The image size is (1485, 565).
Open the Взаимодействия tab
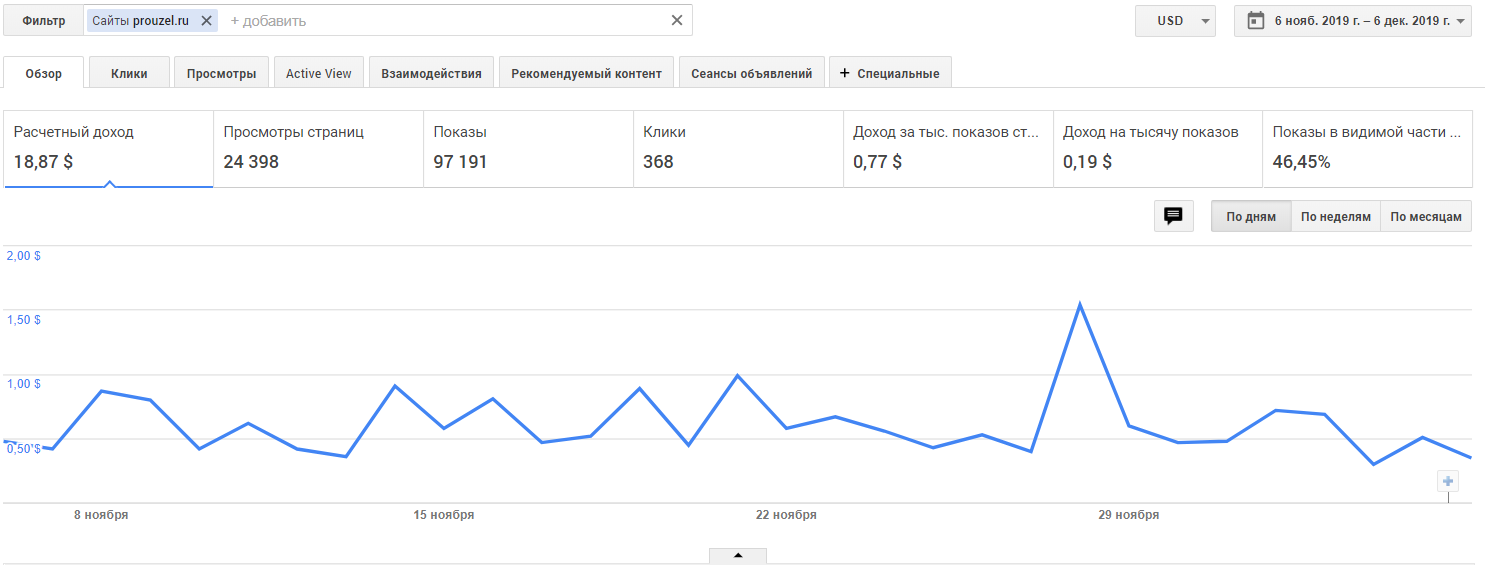pos(431,73)
